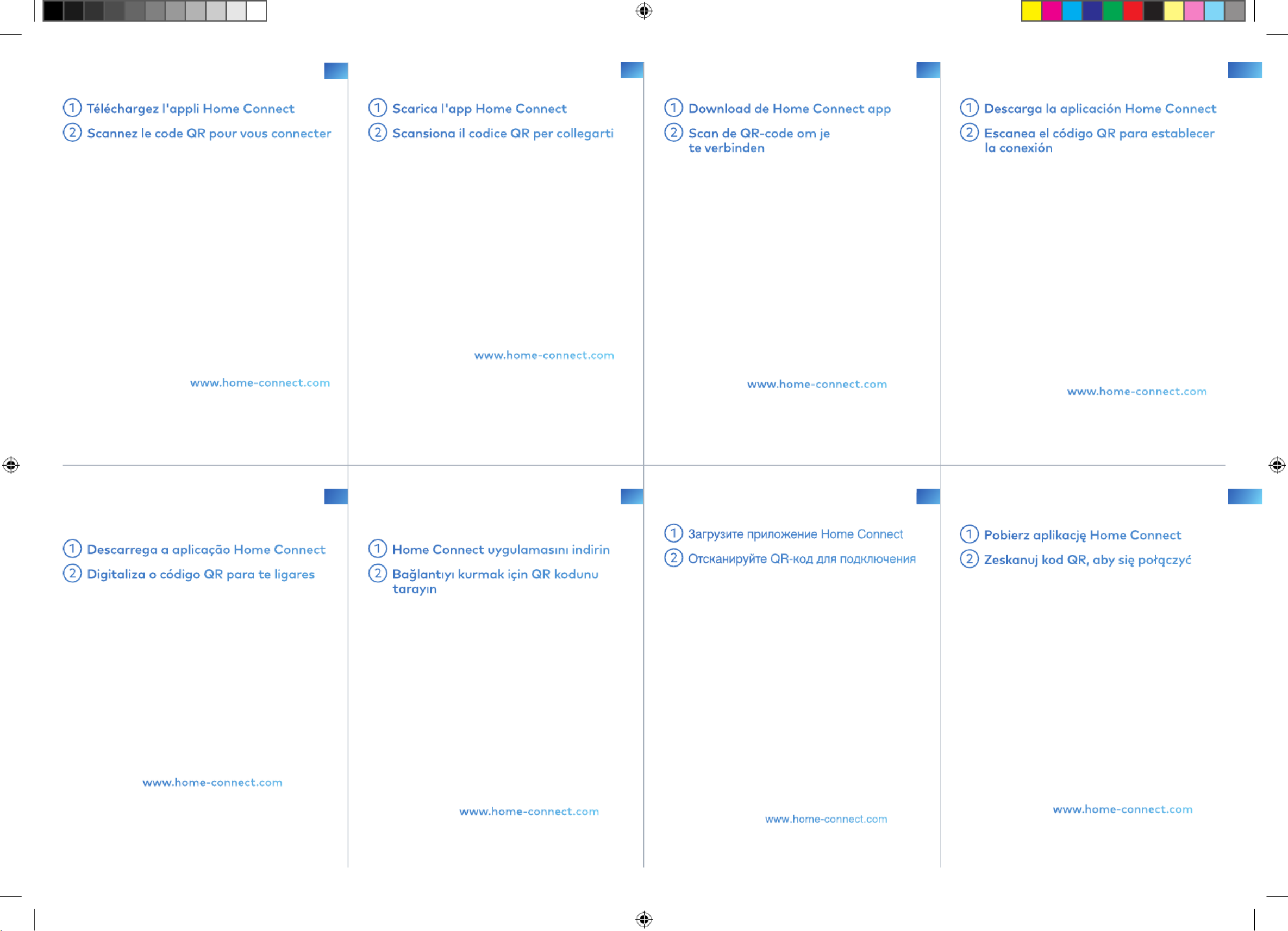Click the text "Загрузите приложение Home Connect"
The image size is (1288, 931).
(x=795, y=534)
